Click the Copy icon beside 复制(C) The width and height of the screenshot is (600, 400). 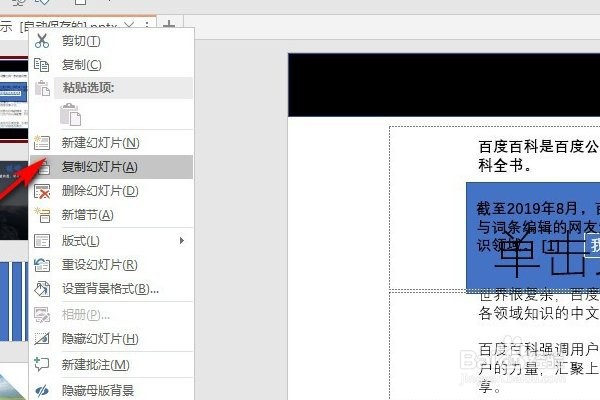pyautogui.click(x=42, y=65)
